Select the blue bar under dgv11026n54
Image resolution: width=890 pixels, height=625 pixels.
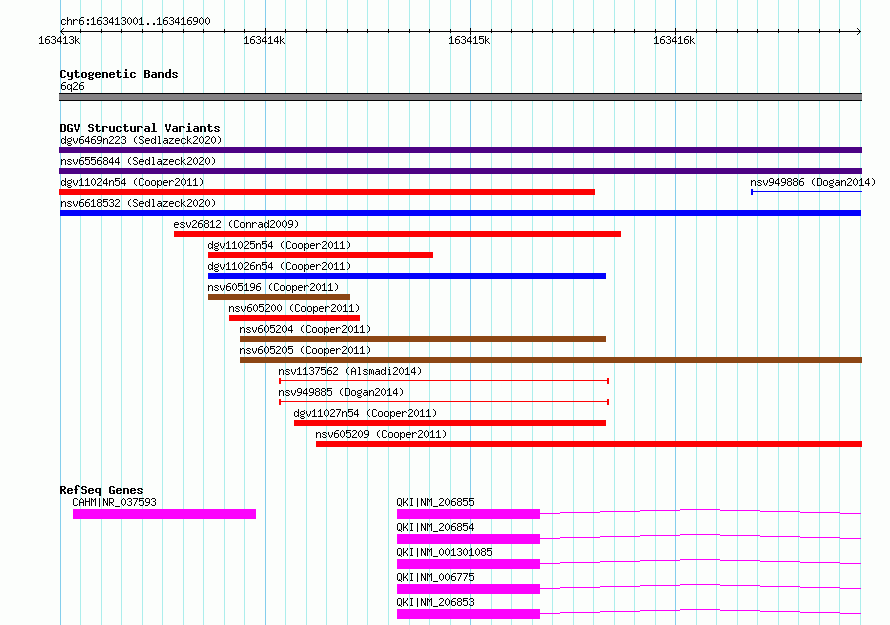click(x=407, y=276)
